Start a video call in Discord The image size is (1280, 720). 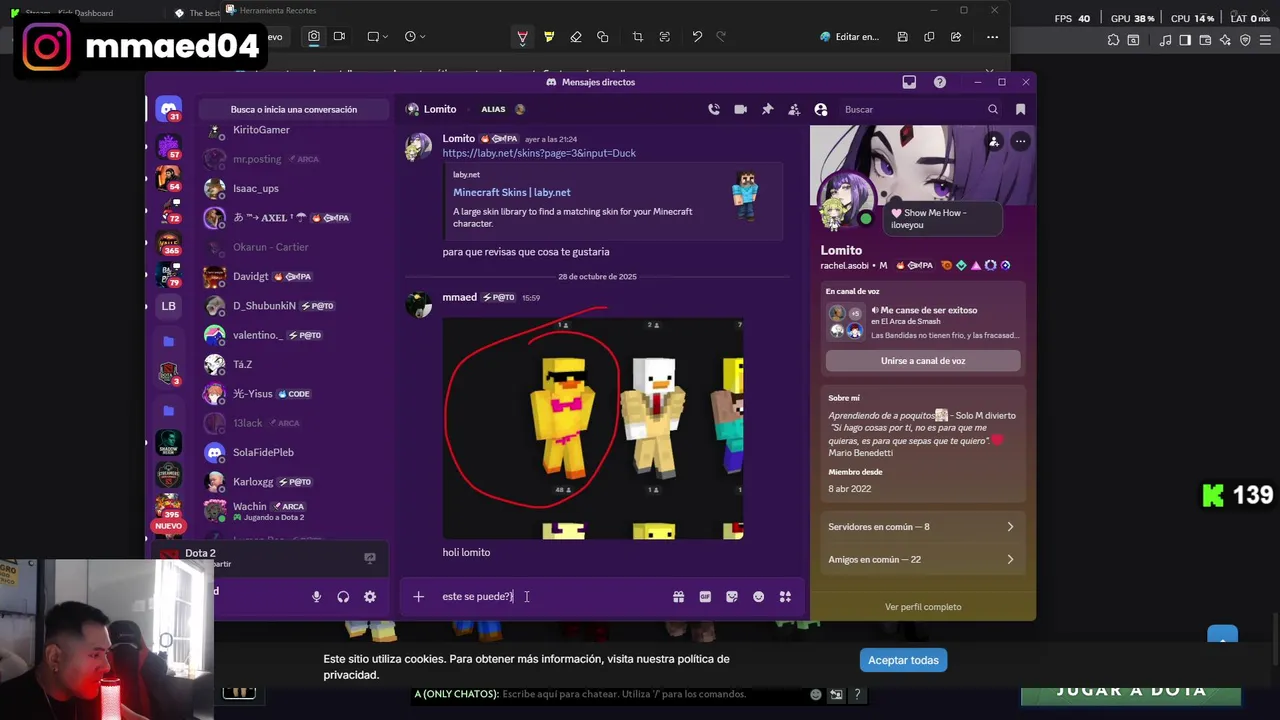741,109
